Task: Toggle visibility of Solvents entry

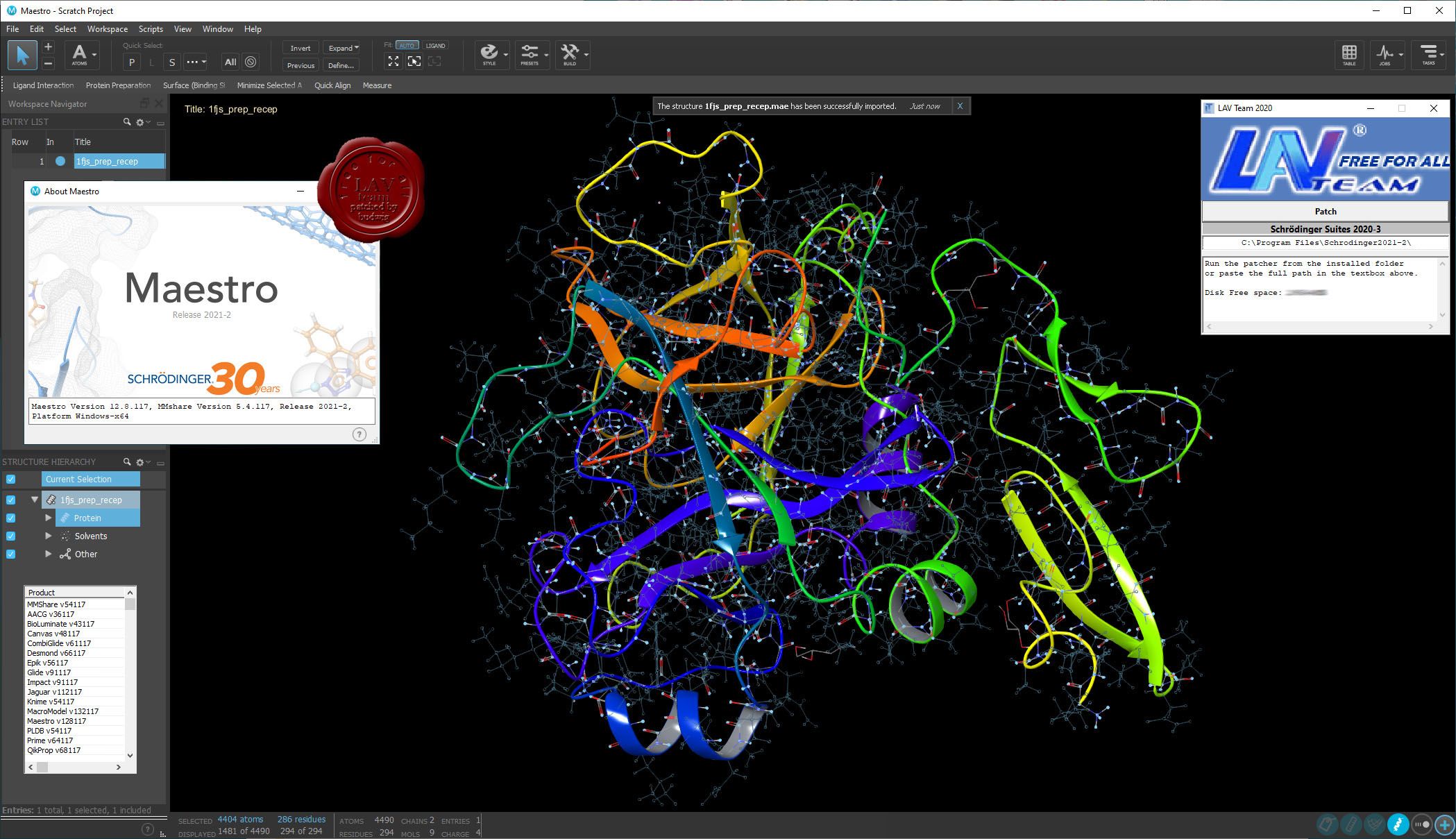Action: pos(10,535)
